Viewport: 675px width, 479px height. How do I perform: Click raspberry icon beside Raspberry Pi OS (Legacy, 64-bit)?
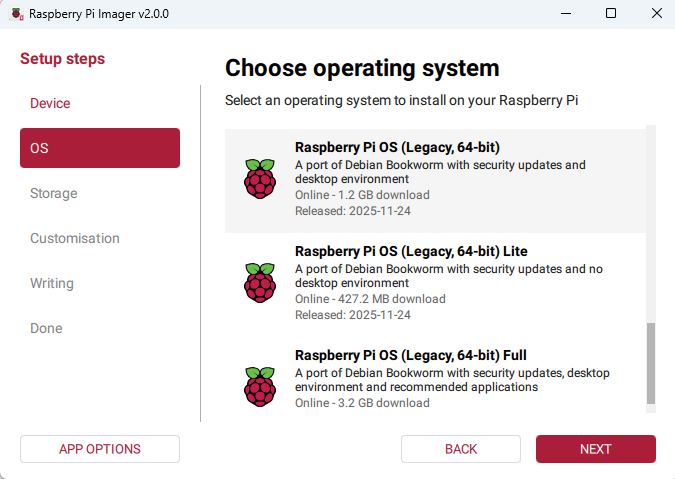coord(260,179)
